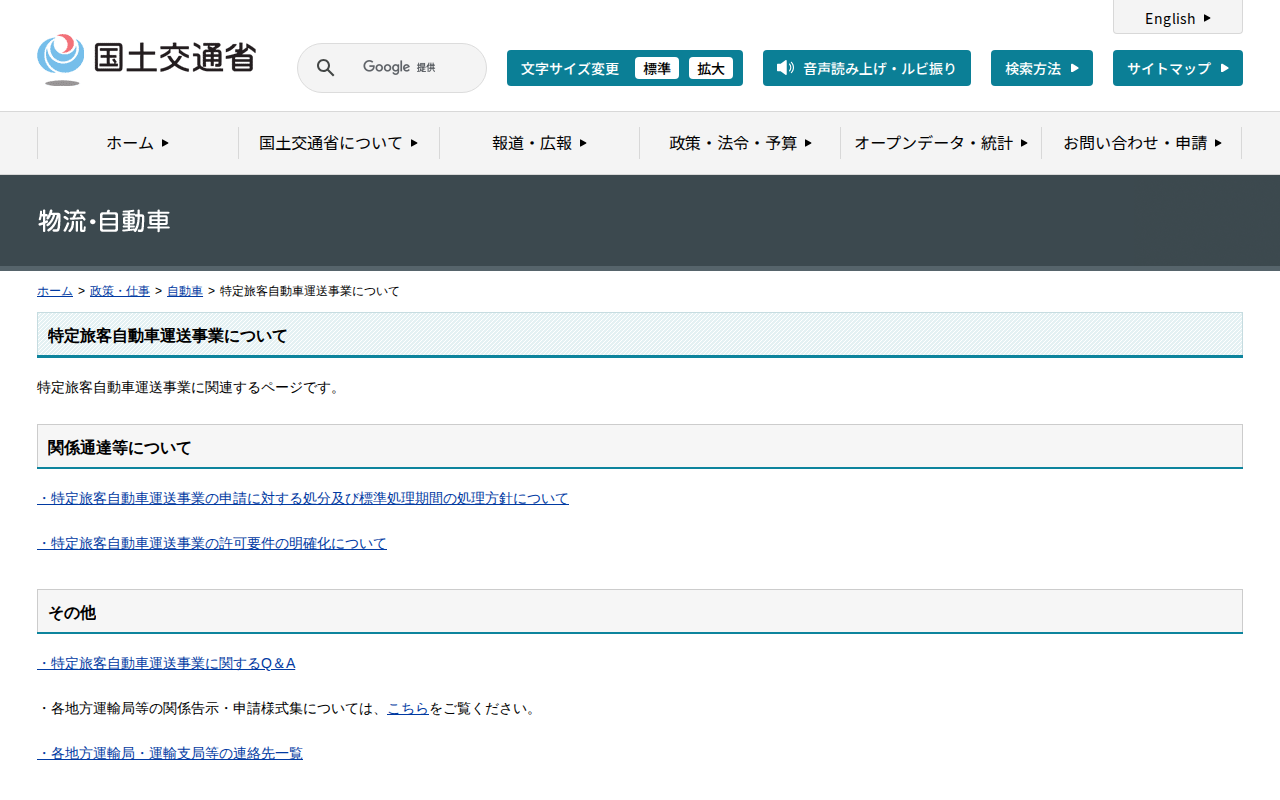Open 各地方運輸局・運輸支局等の連絡先一覧
This screenshot has width=1280, height=800.
(x=170, y=753)
